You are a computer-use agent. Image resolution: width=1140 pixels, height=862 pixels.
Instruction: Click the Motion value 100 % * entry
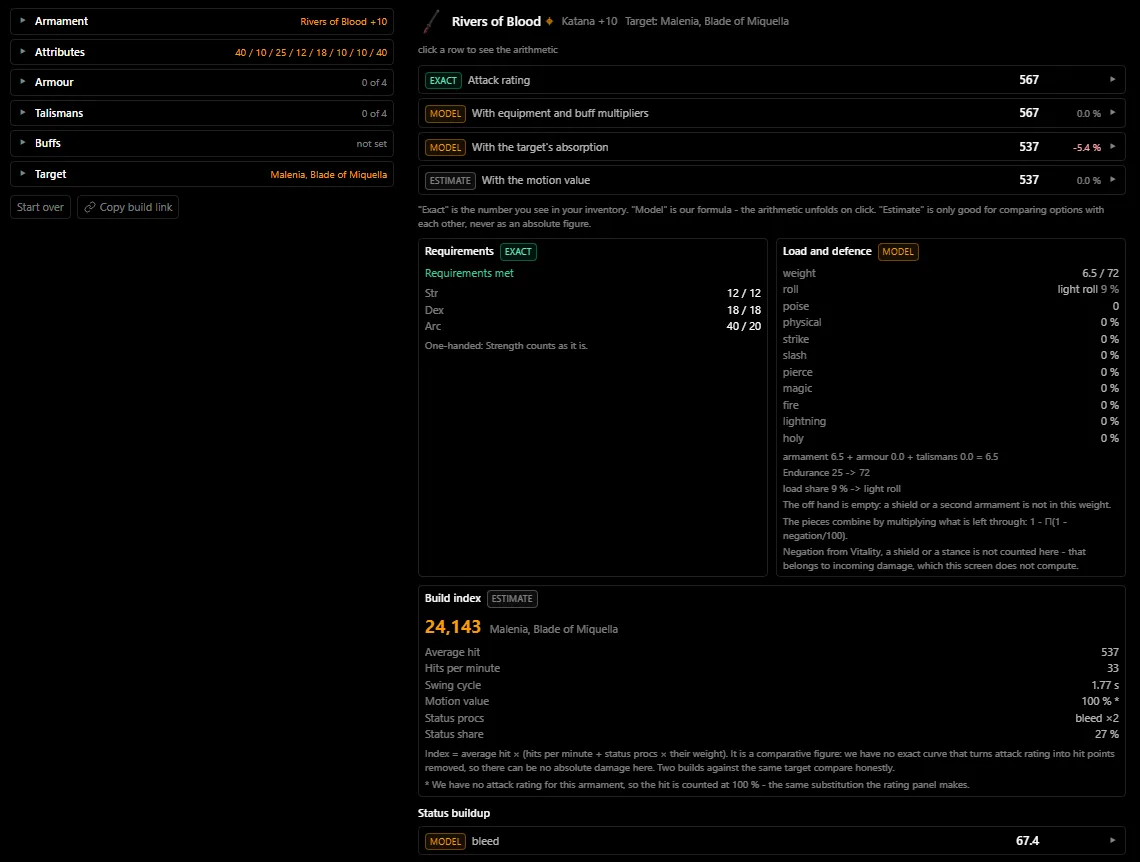click(1100, 701)
